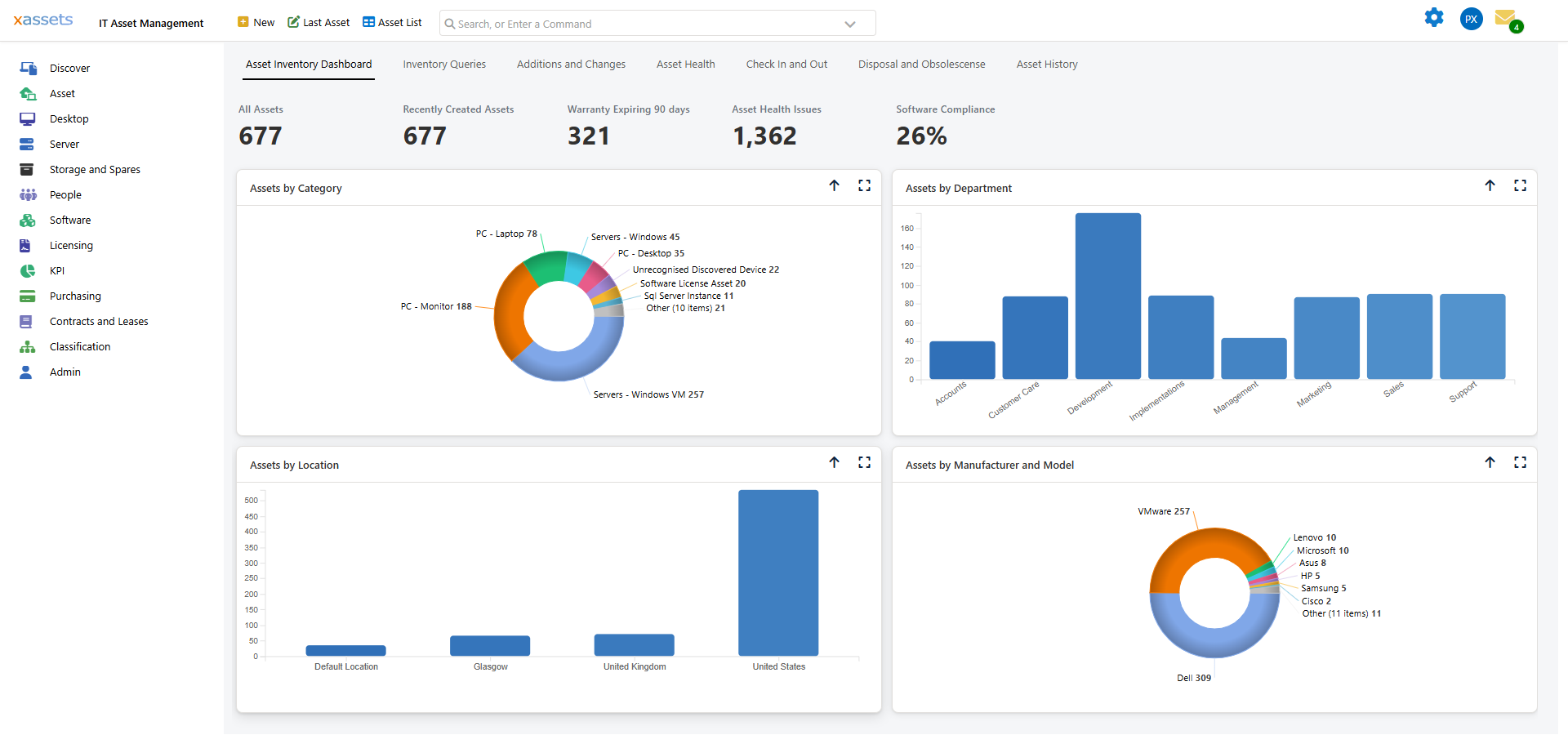
Task: Switch to the Asset Health tab
Action: (x=685, y=64)
